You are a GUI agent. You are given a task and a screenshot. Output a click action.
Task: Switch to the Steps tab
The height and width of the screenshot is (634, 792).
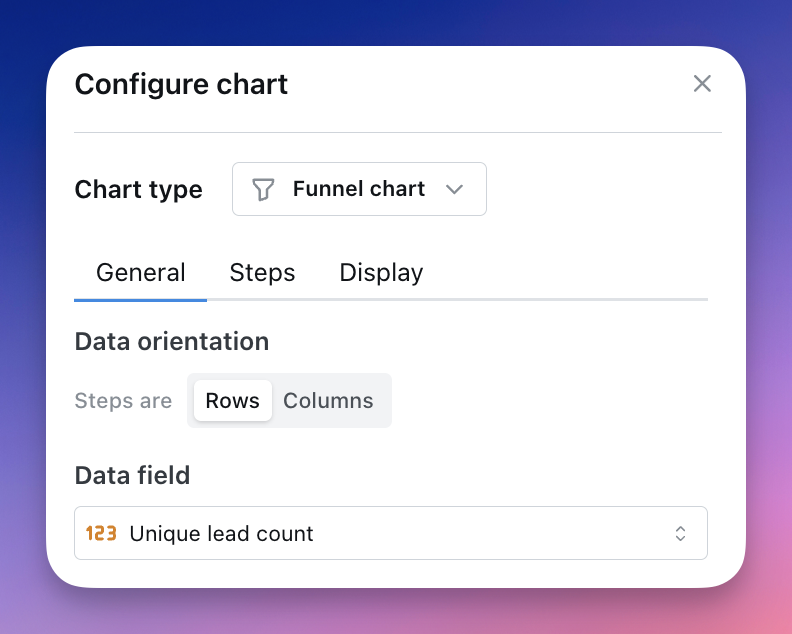(262, 272)
